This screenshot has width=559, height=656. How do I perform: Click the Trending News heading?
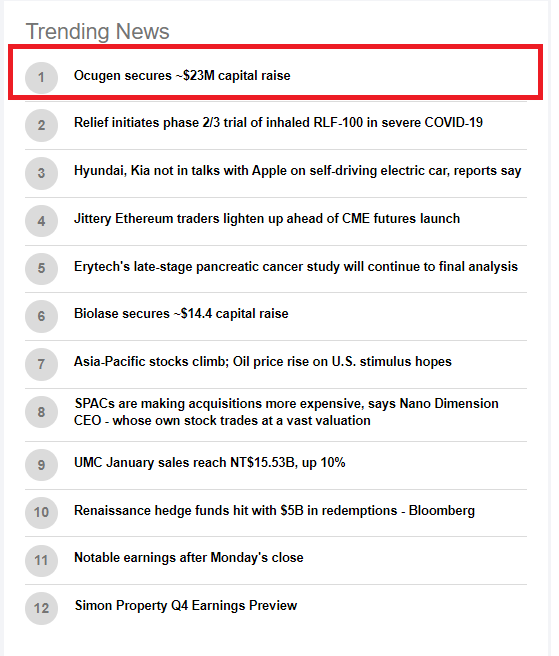click(97, 31)
